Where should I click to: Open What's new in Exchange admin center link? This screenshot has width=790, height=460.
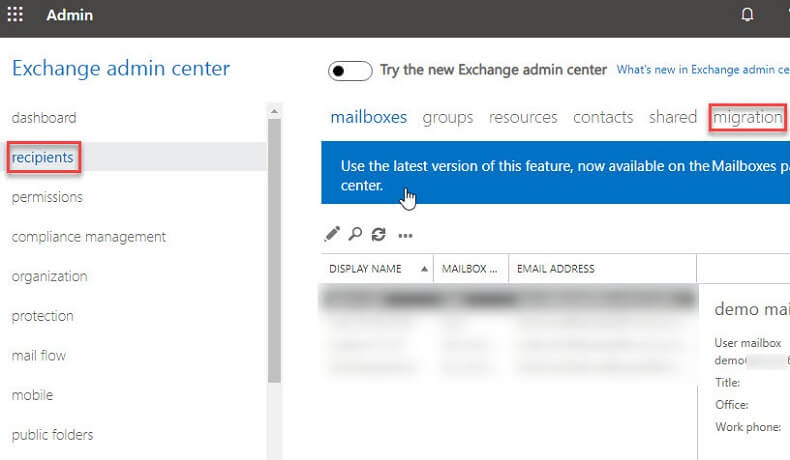(703, 70)
